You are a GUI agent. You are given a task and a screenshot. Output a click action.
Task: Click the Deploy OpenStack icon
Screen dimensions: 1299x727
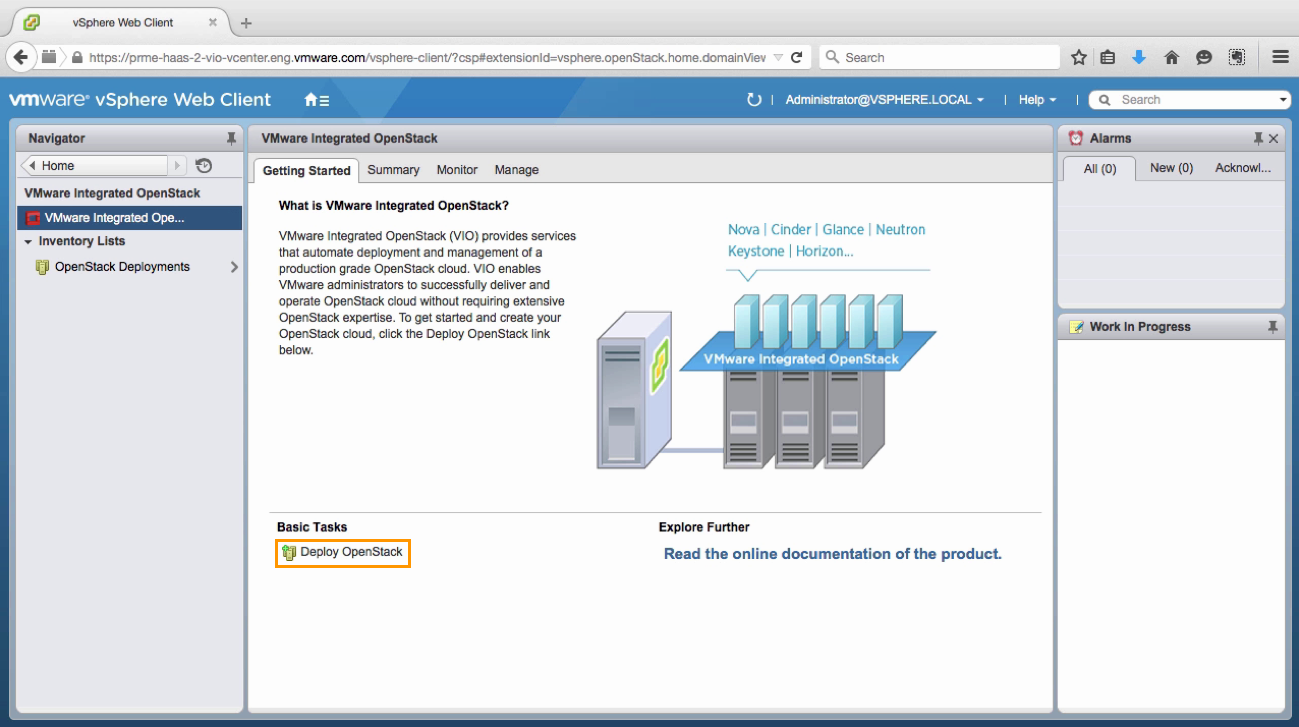coord(289,553)
